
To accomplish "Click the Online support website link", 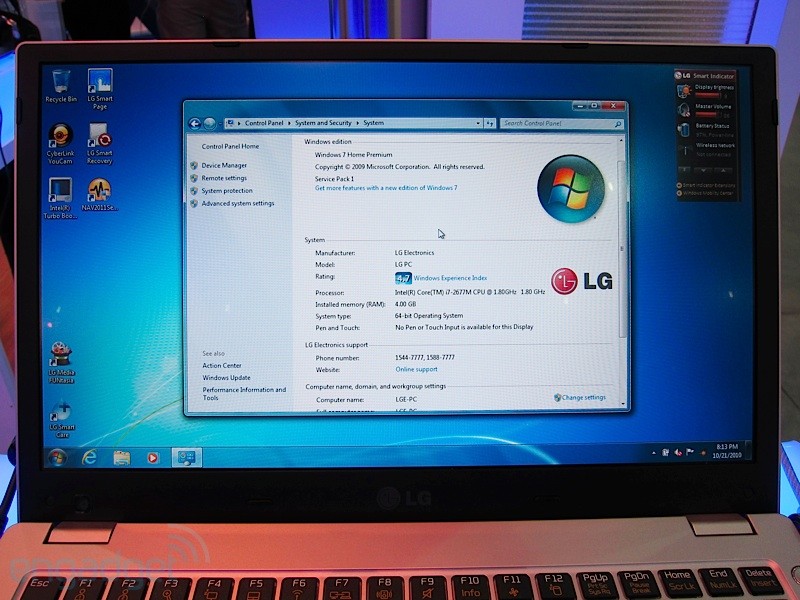I will (416, 369).
